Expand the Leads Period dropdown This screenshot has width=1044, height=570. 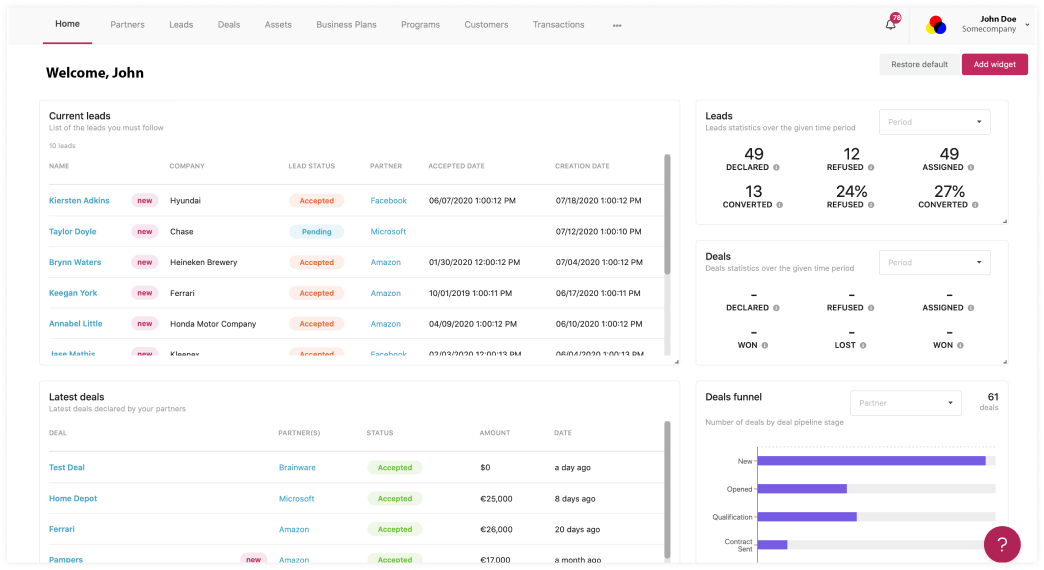pyautogui.click(x=934, y=122)
